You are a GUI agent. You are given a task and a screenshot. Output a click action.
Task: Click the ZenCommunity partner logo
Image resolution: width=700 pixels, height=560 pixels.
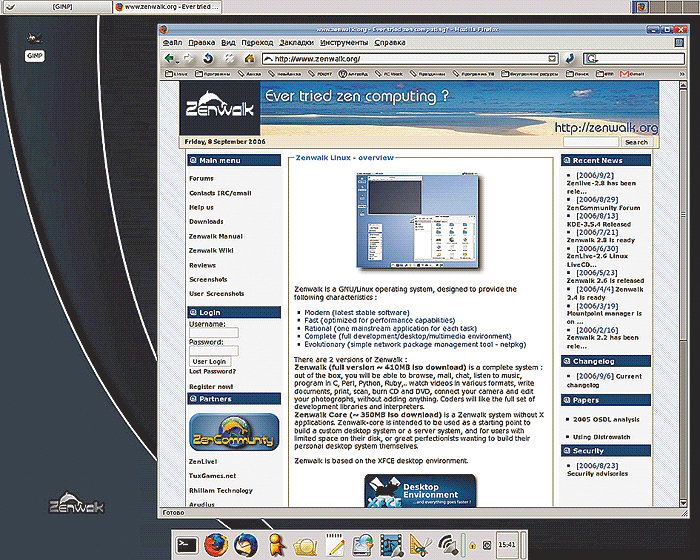[234, 432]
